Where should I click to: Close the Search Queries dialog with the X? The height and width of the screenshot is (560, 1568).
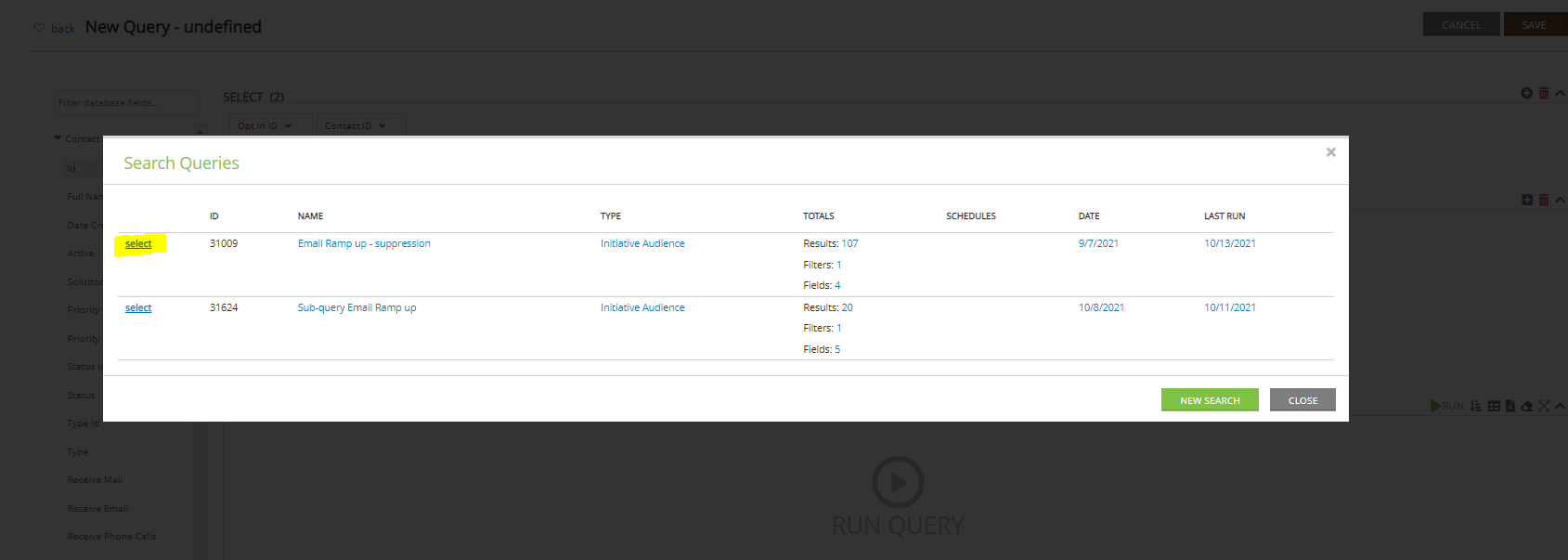[1330, 152]
